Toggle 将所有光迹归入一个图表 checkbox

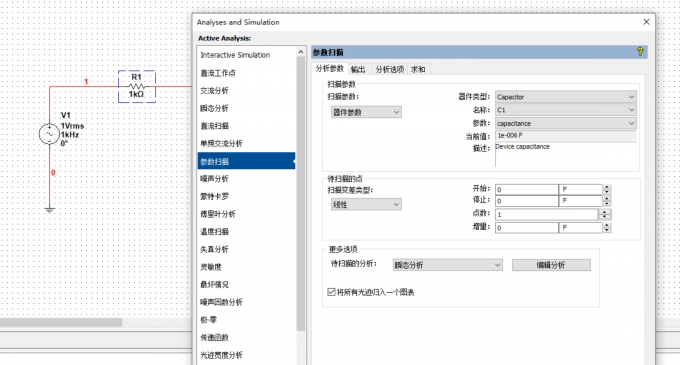coord(331,292)
